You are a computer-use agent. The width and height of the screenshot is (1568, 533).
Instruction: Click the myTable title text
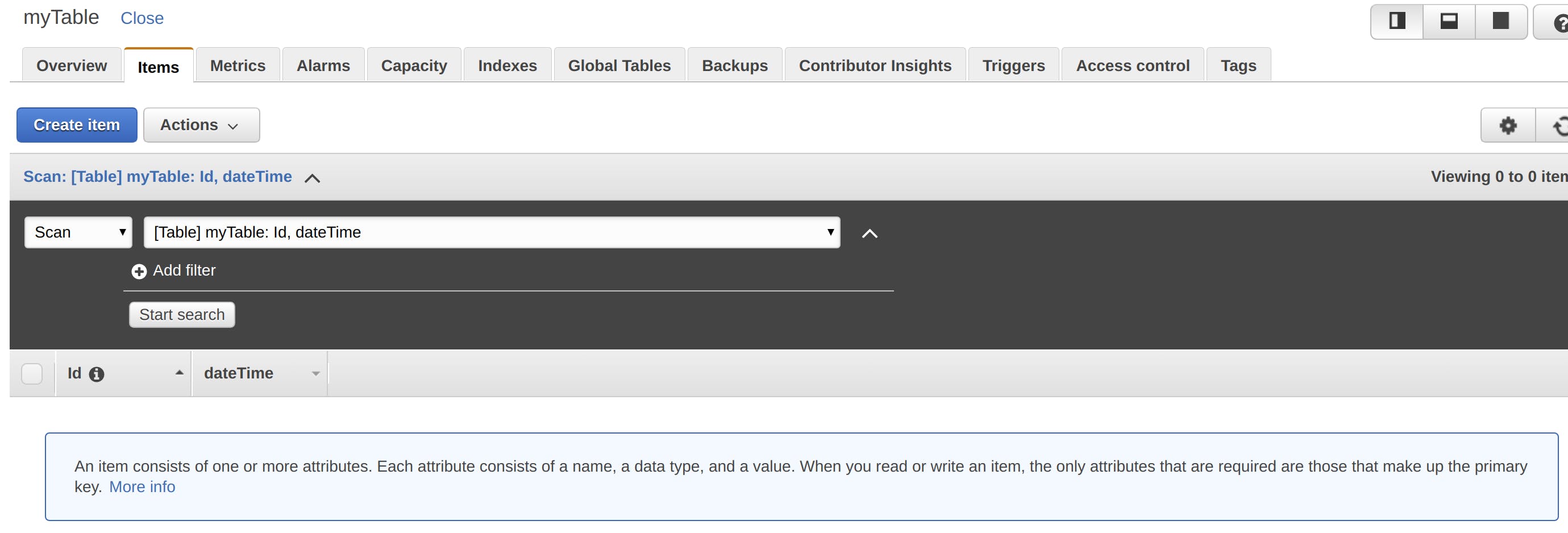[x=61, y=17]
